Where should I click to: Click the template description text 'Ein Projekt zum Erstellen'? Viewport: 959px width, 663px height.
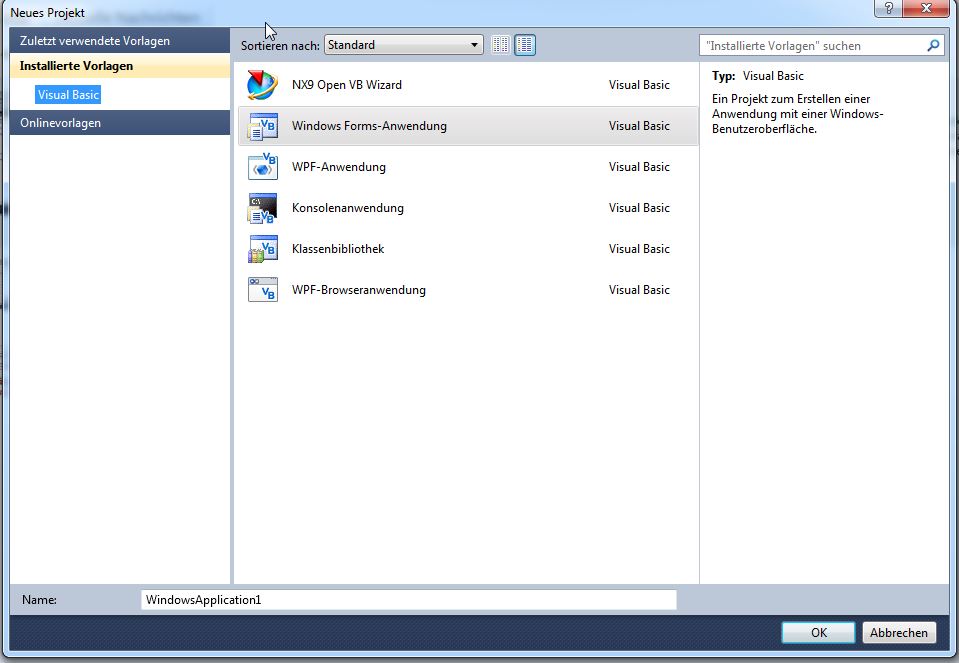798,114
